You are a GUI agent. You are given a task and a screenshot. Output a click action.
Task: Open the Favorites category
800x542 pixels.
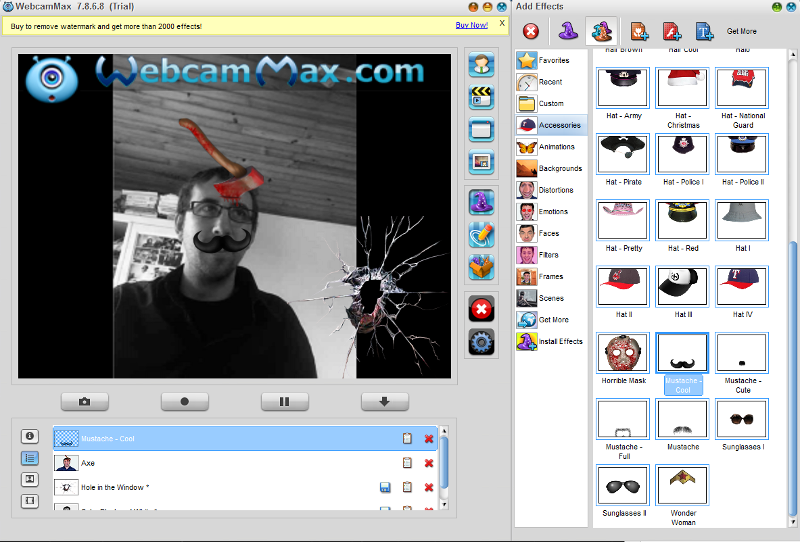(551, 60)
